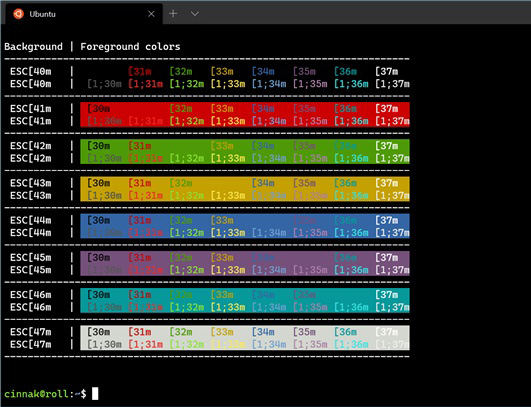Click [36m on the white background
The image size is (531, 407).
pyautogui.click(x=346, y=333)
